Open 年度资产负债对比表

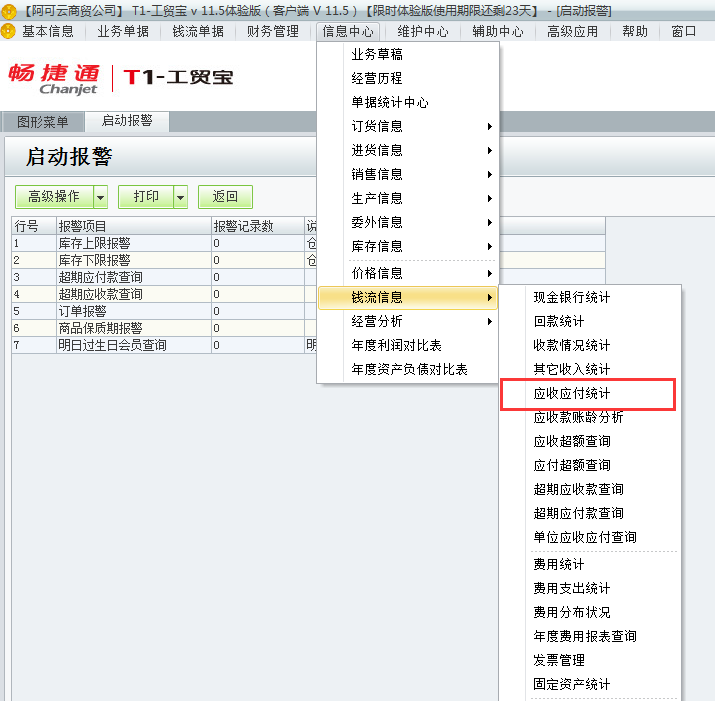tap(408, 369)
